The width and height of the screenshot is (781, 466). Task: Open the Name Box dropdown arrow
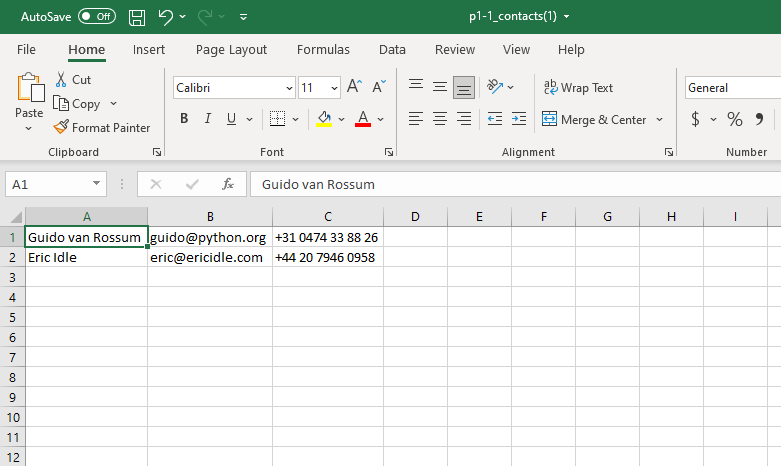coord(96,184)
